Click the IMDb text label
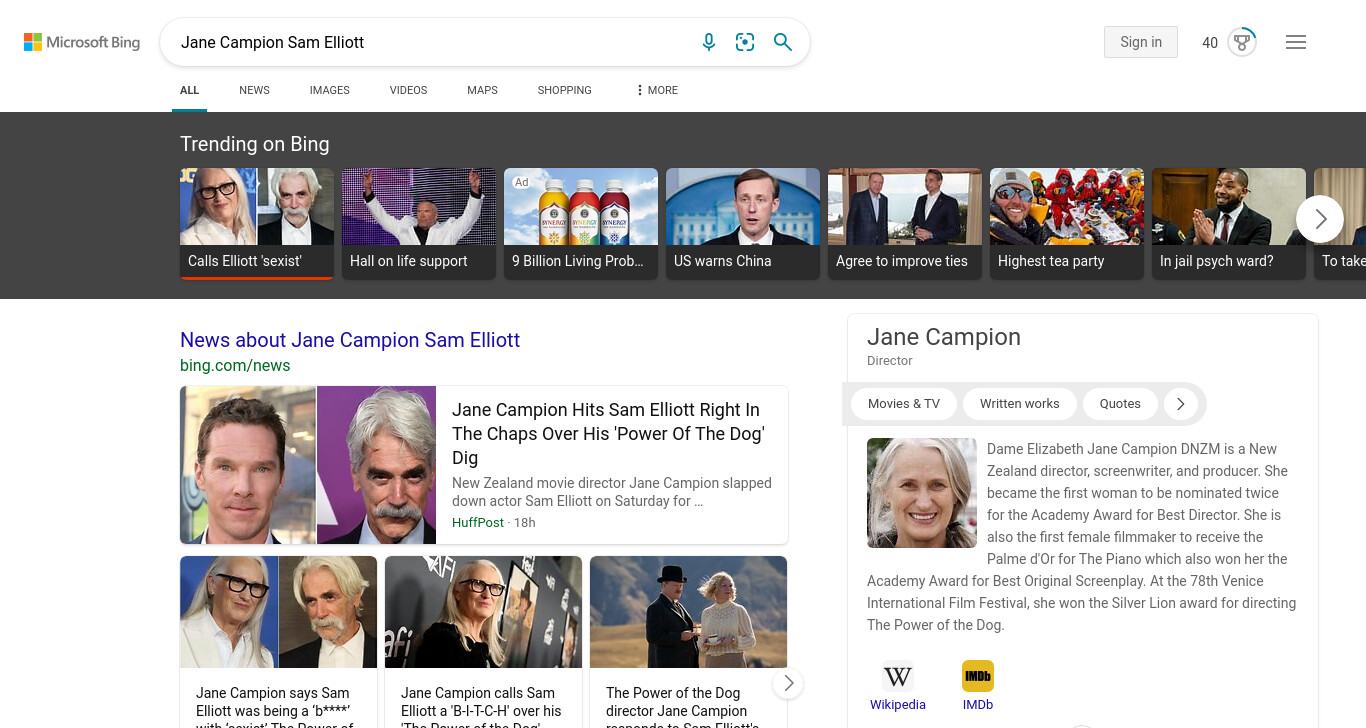The height and width of the screenshot is (728, 1366). [978, 704]
